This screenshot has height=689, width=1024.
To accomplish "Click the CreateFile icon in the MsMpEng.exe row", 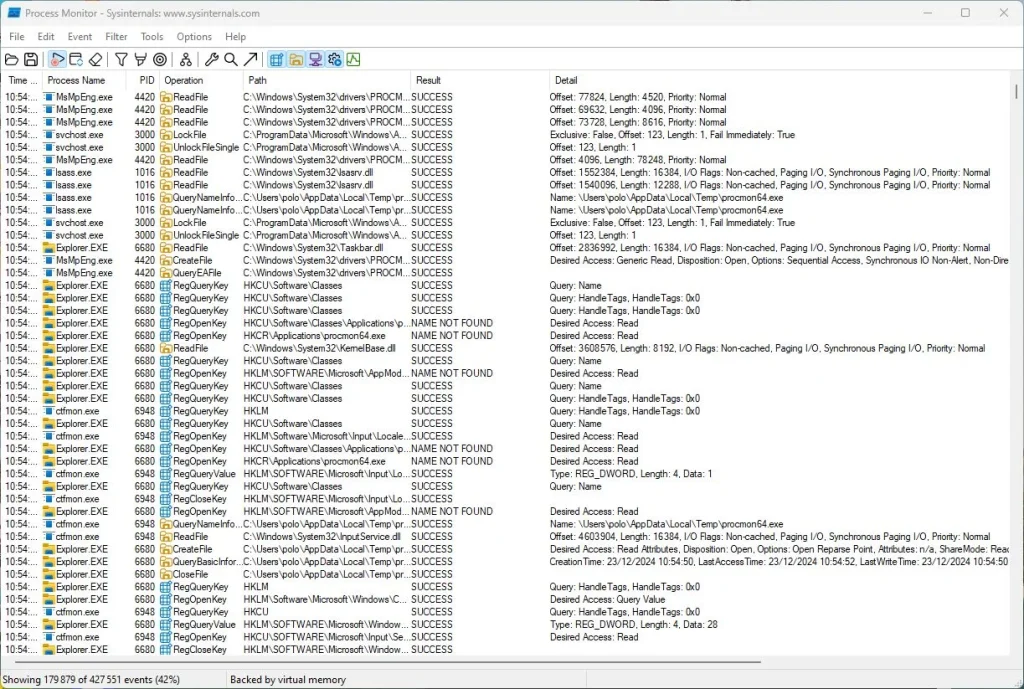I will [166, 261].
